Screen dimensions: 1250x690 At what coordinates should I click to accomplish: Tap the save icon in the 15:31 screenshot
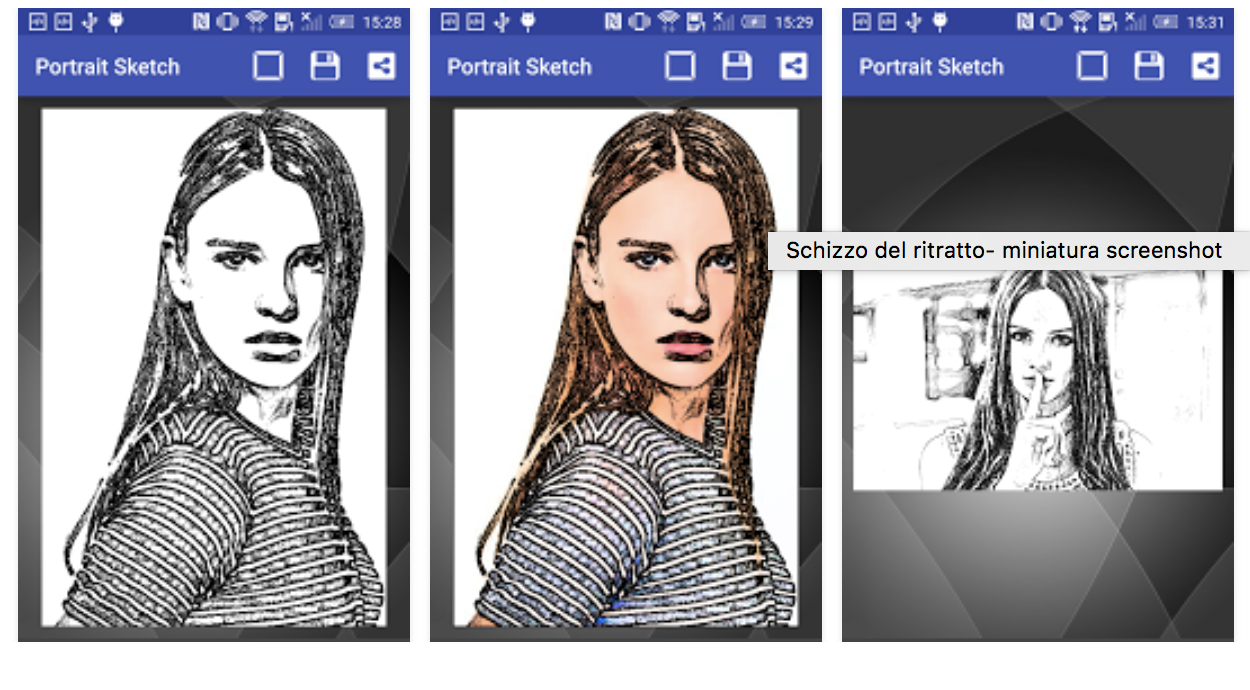(1149, 67)
